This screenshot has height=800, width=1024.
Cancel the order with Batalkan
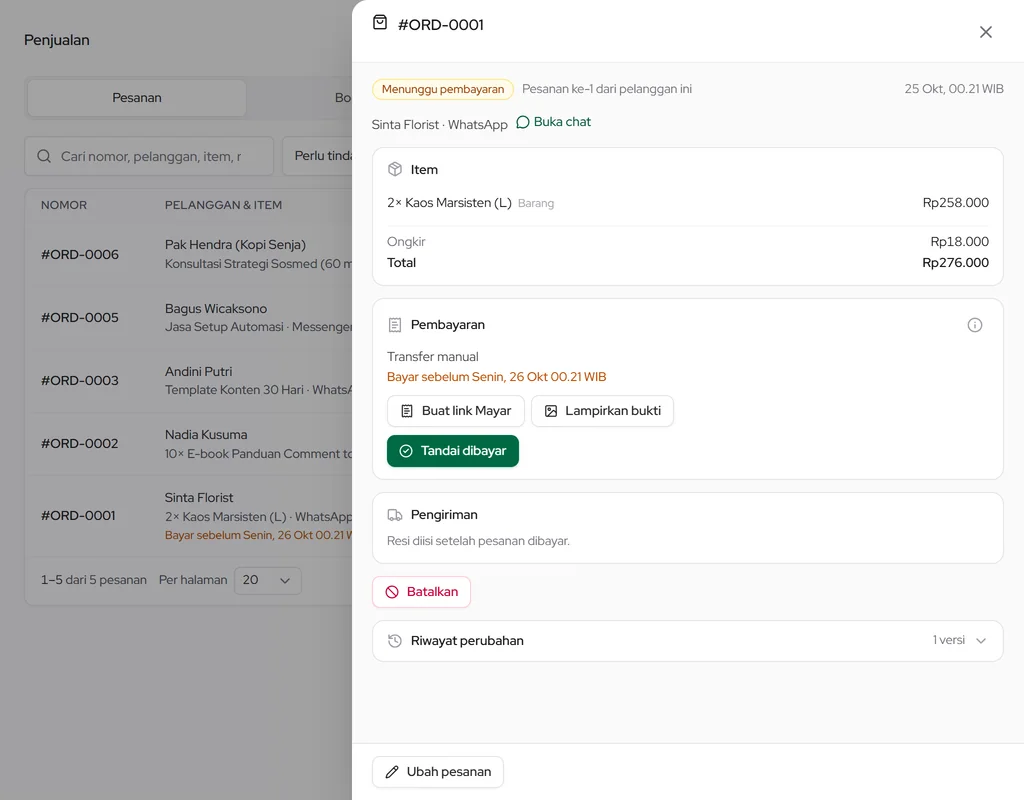(x=421, y=592)
